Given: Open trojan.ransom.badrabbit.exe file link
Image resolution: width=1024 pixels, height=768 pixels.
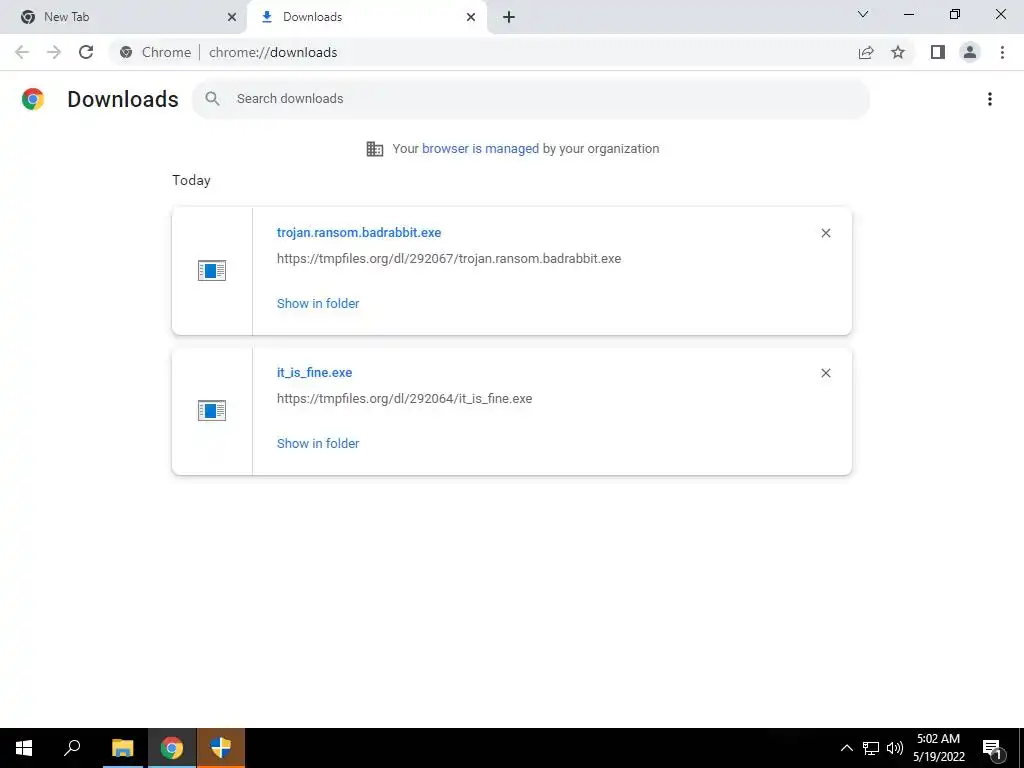Looking at the screenshot, I should [359, 232].
